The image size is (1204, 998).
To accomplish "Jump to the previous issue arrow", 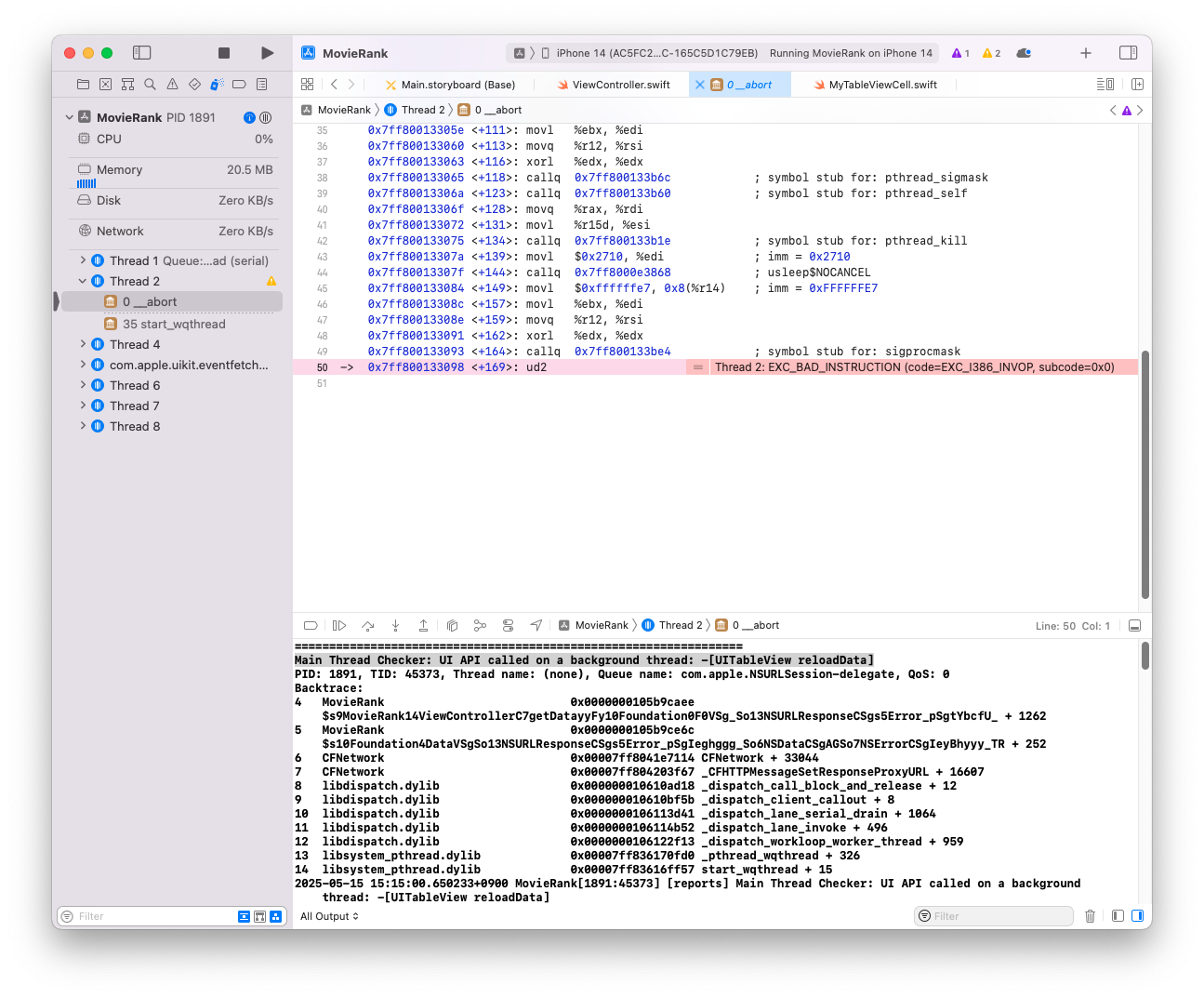I will point(1113,110).
